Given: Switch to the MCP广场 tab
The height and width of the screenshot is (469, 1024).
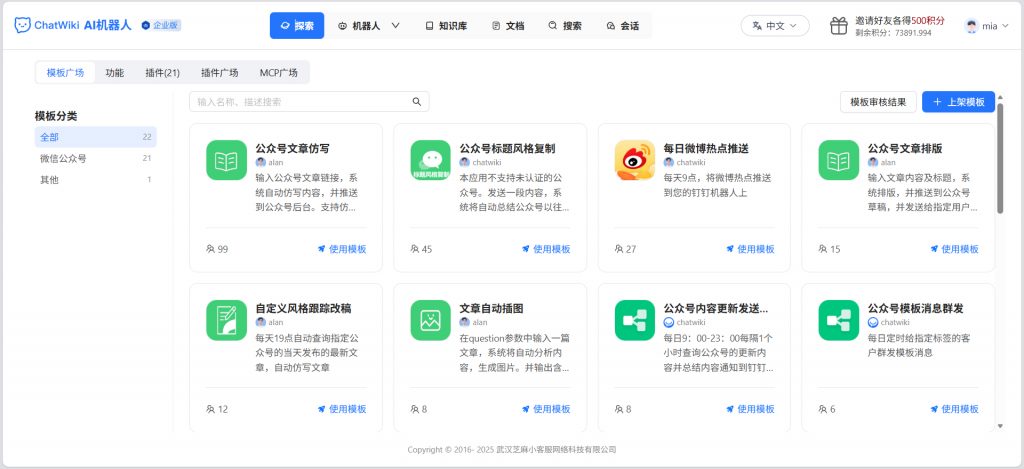Looking at the screenshot, I should tap(279, 73).
